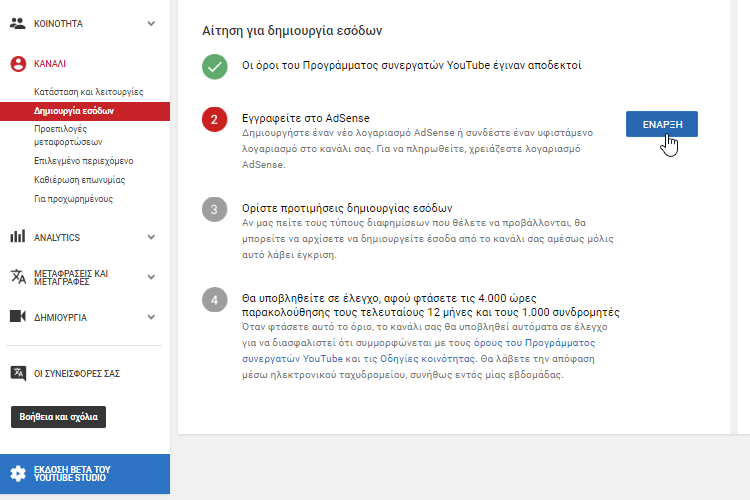Click the ΚΟΙΝΟΤΗΤΑ people icon
Screen dimensions: 750x500
pyautogui.click(x=18, y=23)
